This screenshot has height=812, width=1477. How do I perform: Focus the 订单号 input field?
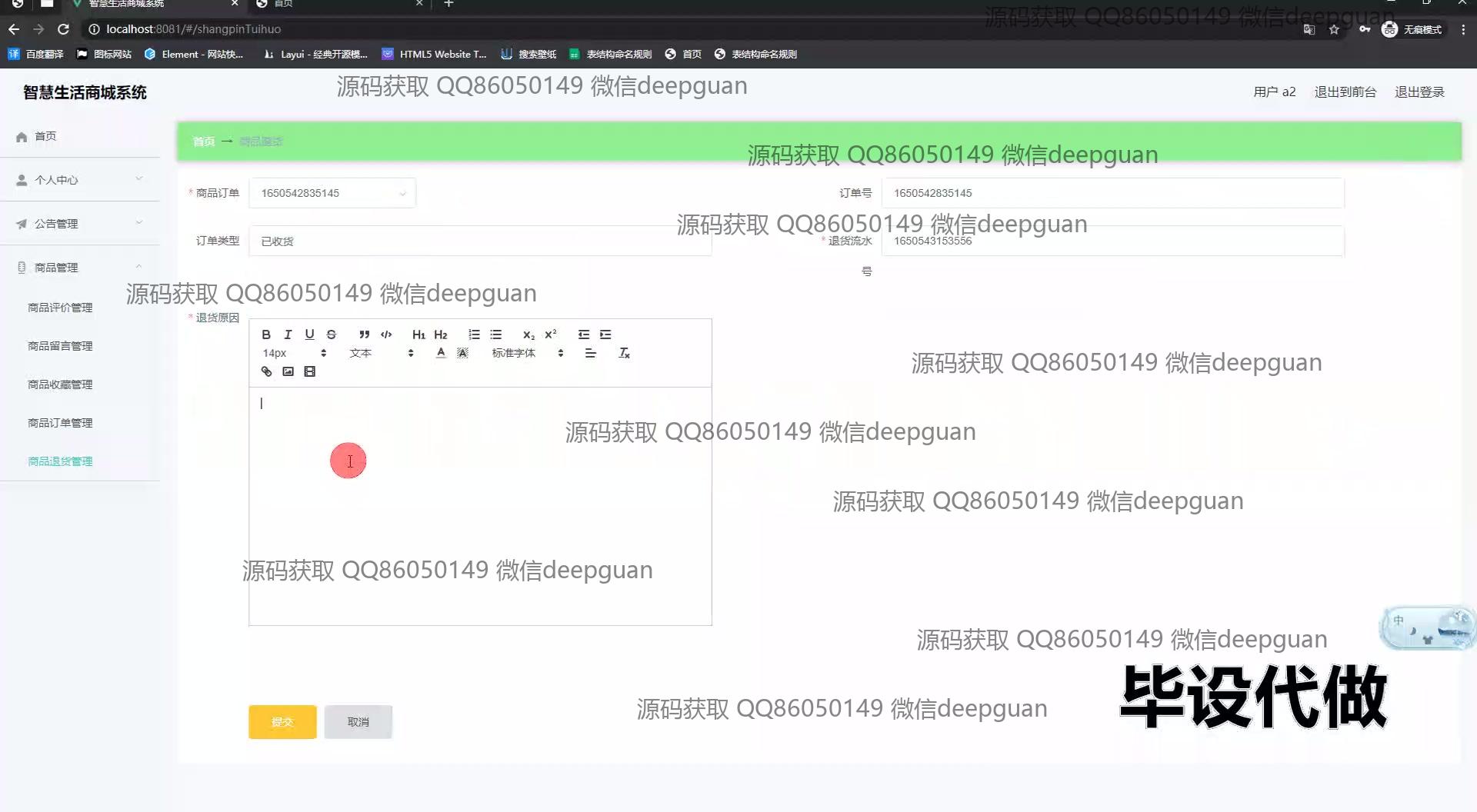click(x=1113, y=193)
